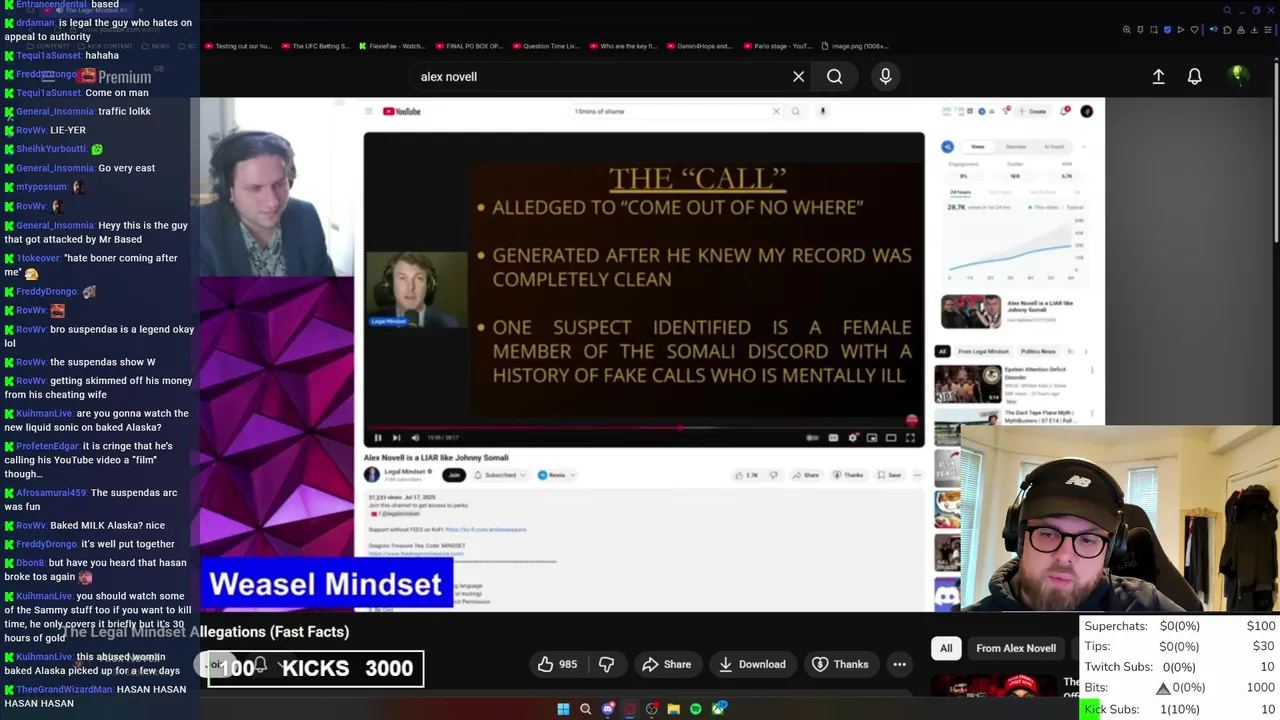Click the inner page search magnifier icon

coord(795,111)
